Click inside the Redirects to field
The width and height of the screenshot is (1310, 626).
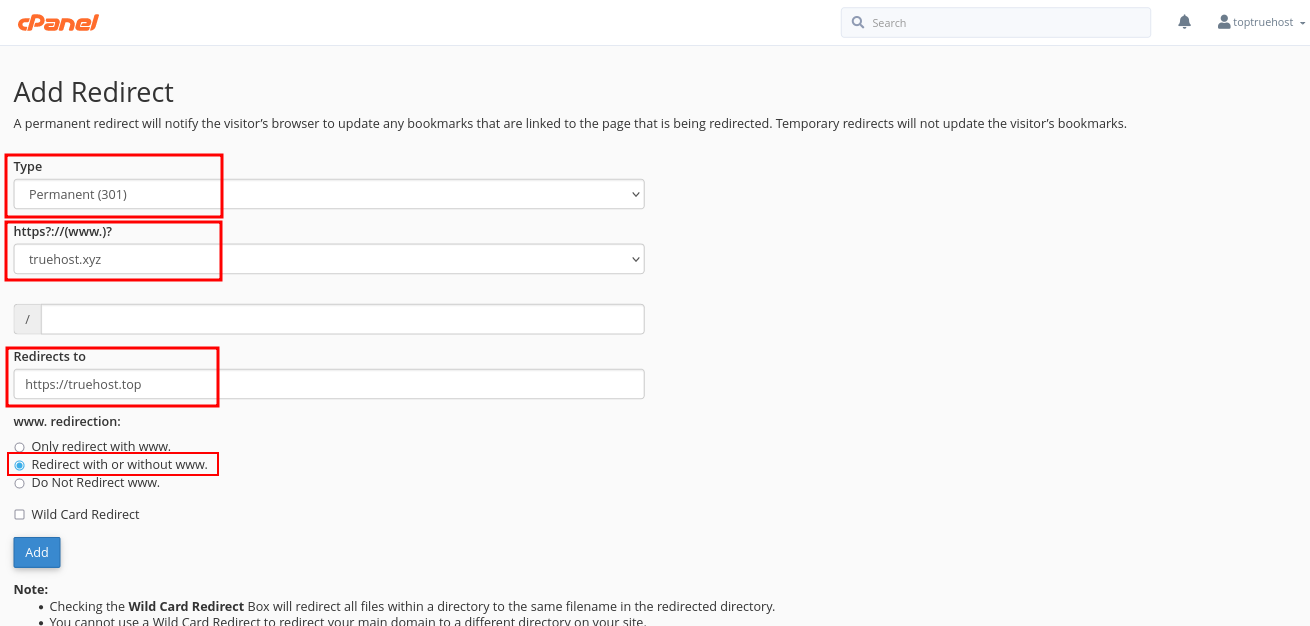click(300, 383)
